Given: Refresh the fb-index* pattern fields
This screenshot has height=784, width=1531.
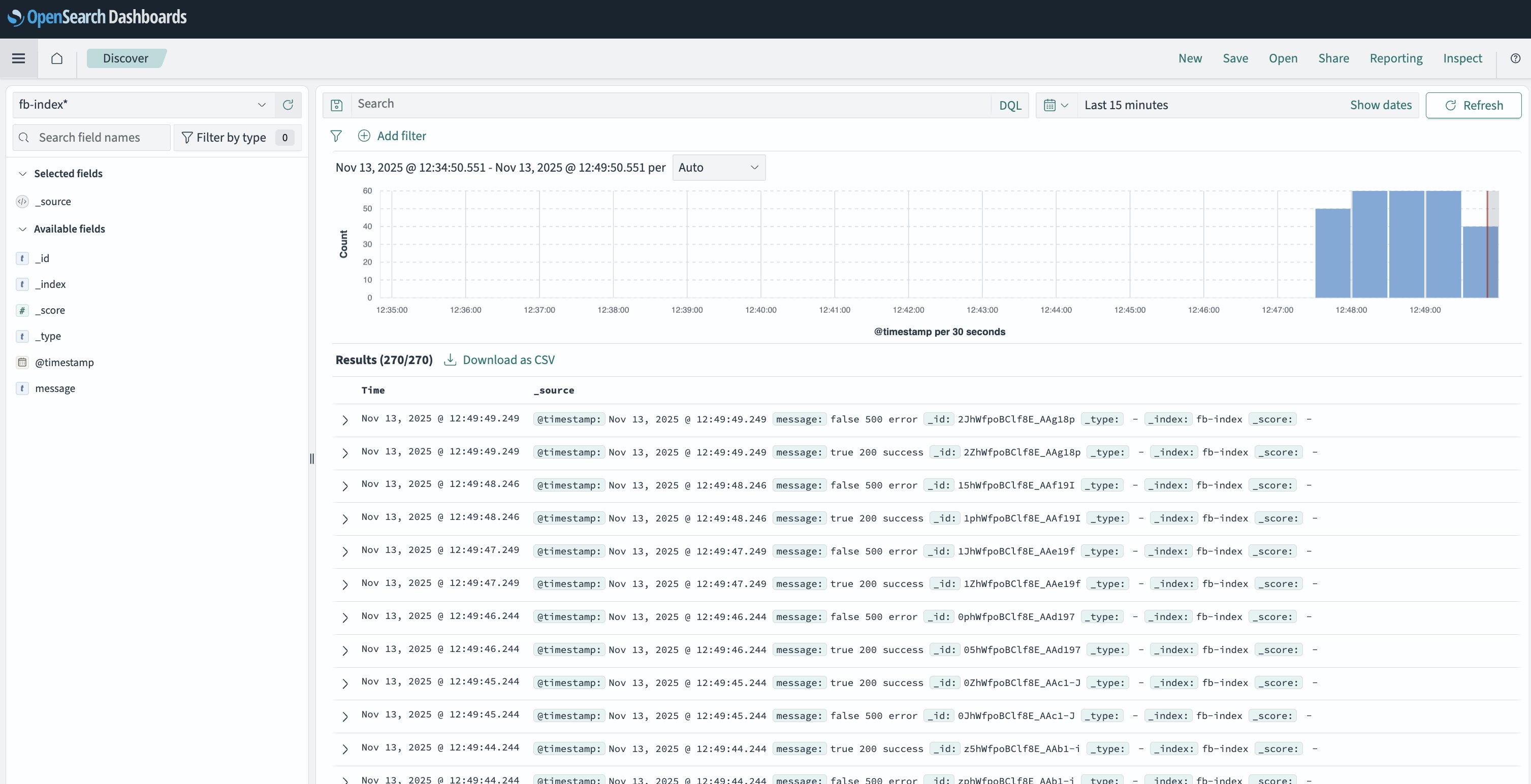Looking at the screenshot, I should coord(288,105).
